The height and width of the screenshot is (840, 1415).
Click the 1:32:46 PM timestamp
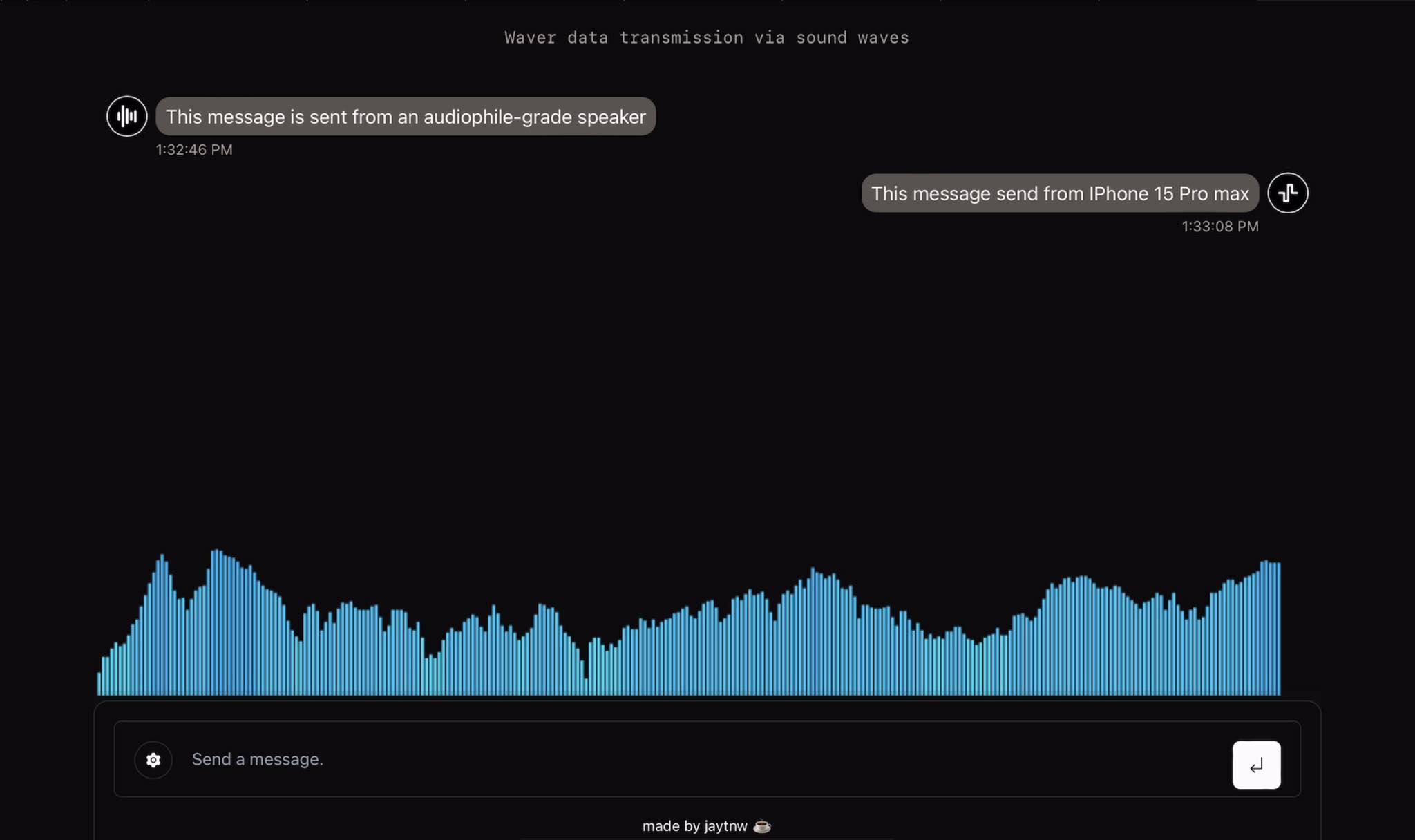coord(194,150)
